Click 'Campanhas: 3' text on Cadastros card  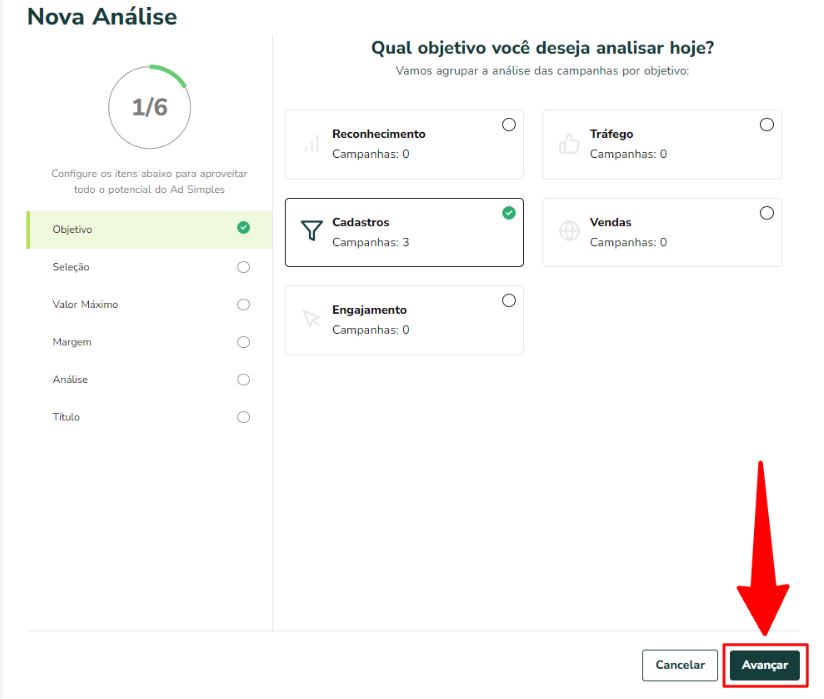point(370,242)
